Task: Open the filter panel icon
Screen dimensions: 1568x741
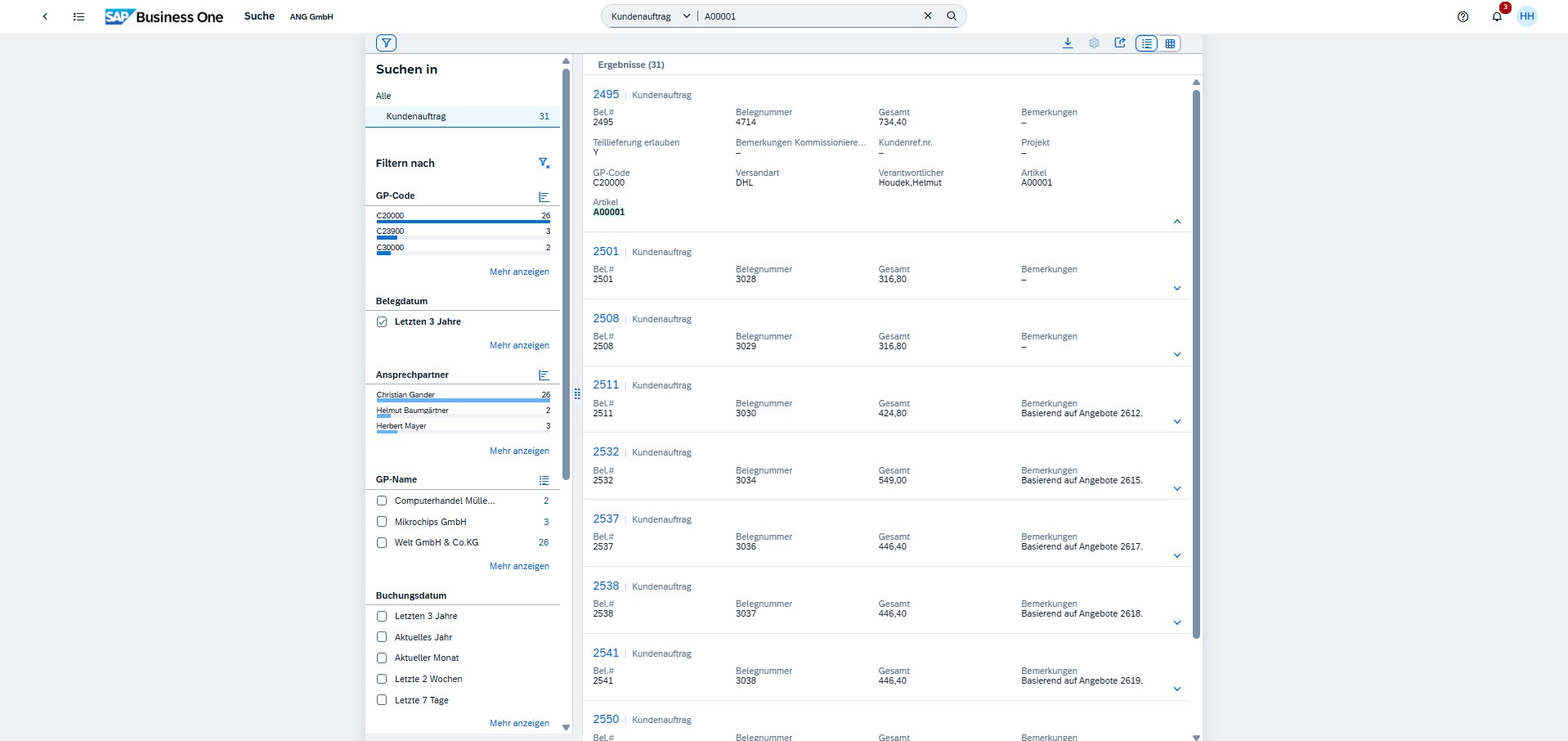Action: 386,43
